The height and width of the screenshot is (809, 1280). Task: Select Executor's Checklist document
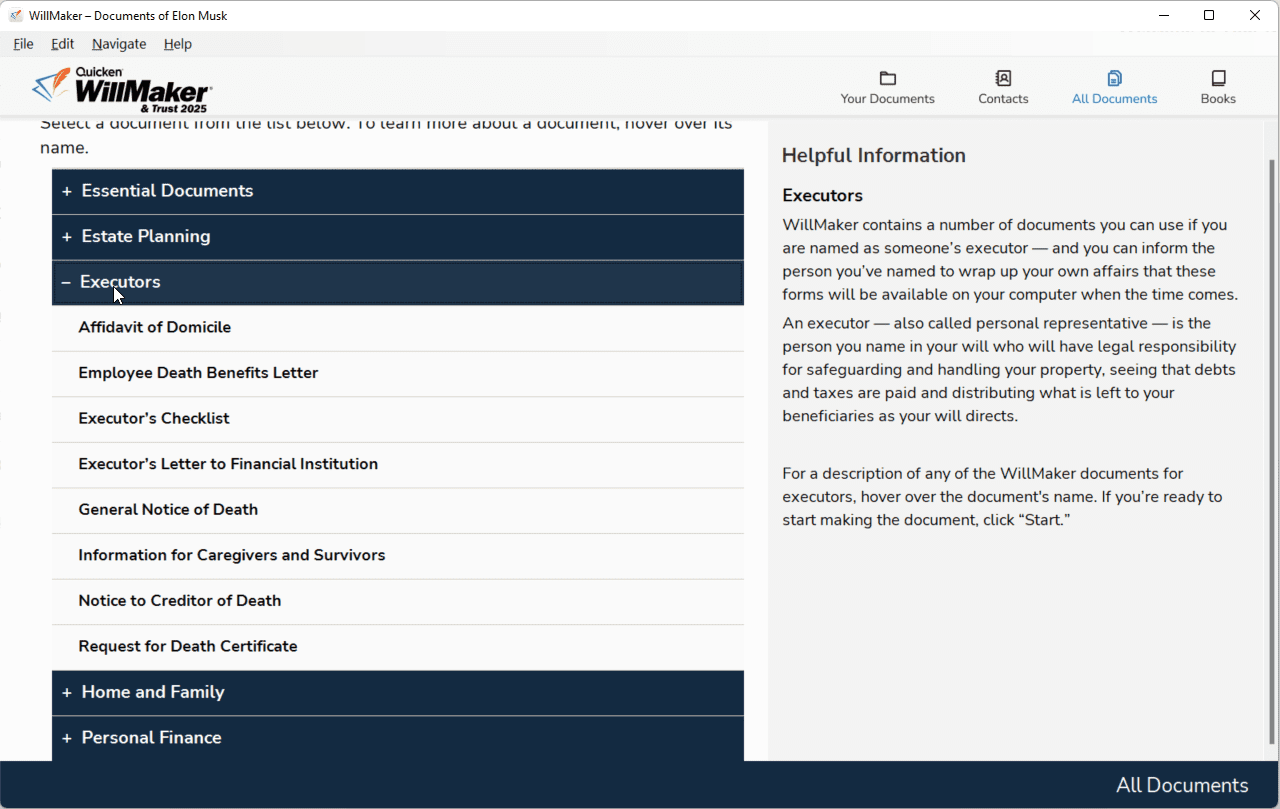(x=154, y=419)
